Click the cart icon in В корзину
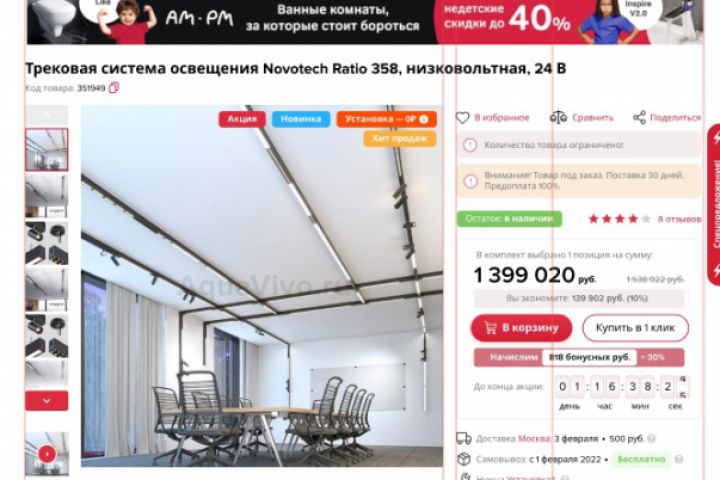This screenshot has width=720, height=480. coord(490,328)
